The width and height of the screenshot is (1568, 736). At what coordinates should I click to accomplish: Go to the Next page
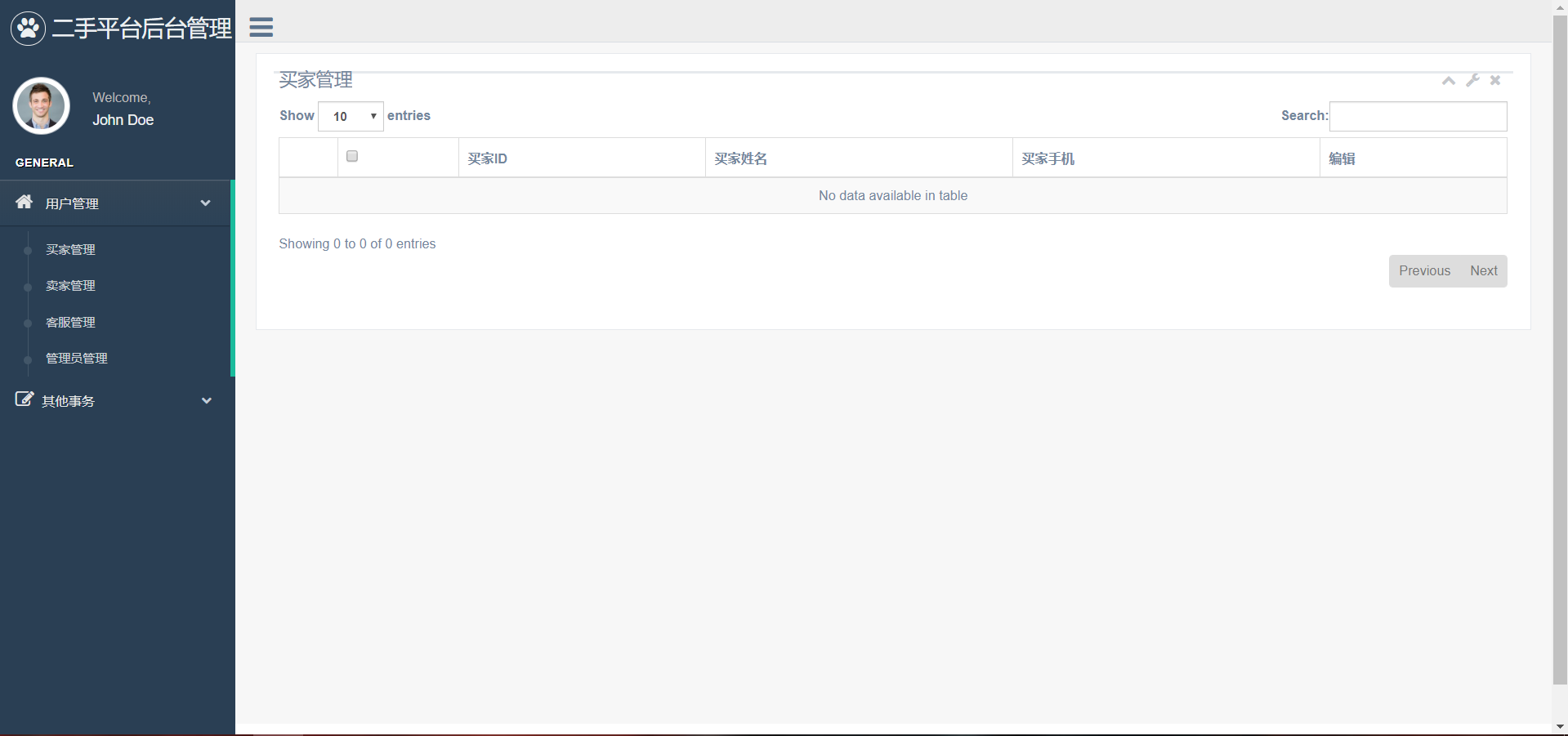[1484, 271]
